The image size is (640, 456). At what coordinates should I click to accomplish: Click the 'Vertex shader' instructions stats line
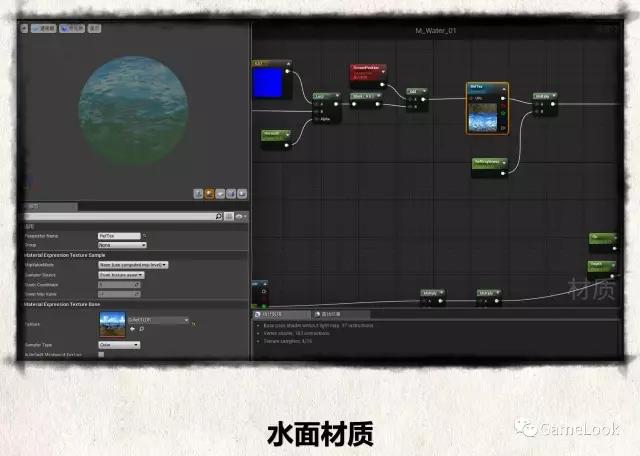coord(296,333)
